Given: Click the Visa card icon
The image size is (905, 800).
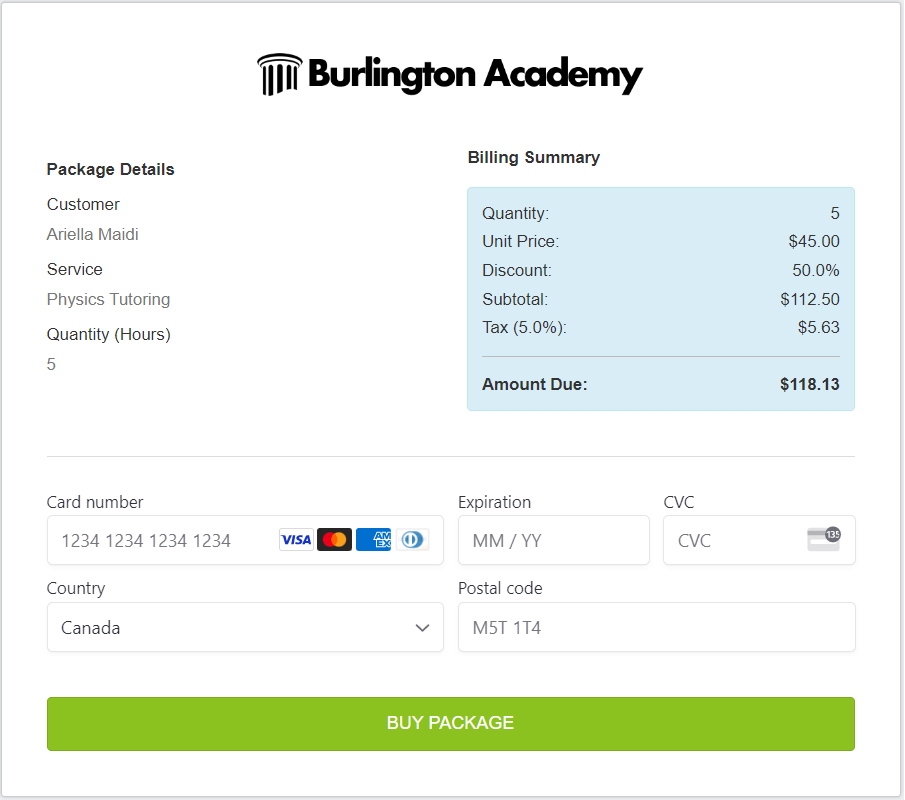Looking at the screenshot, I should [296, 540].
